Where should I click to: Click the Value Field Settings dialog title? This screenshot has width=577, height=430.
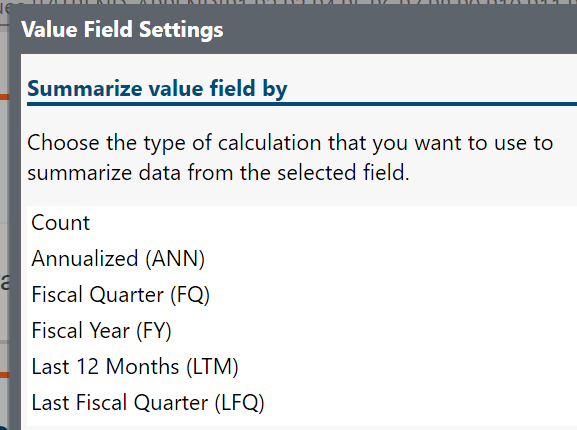coord(122,29)
